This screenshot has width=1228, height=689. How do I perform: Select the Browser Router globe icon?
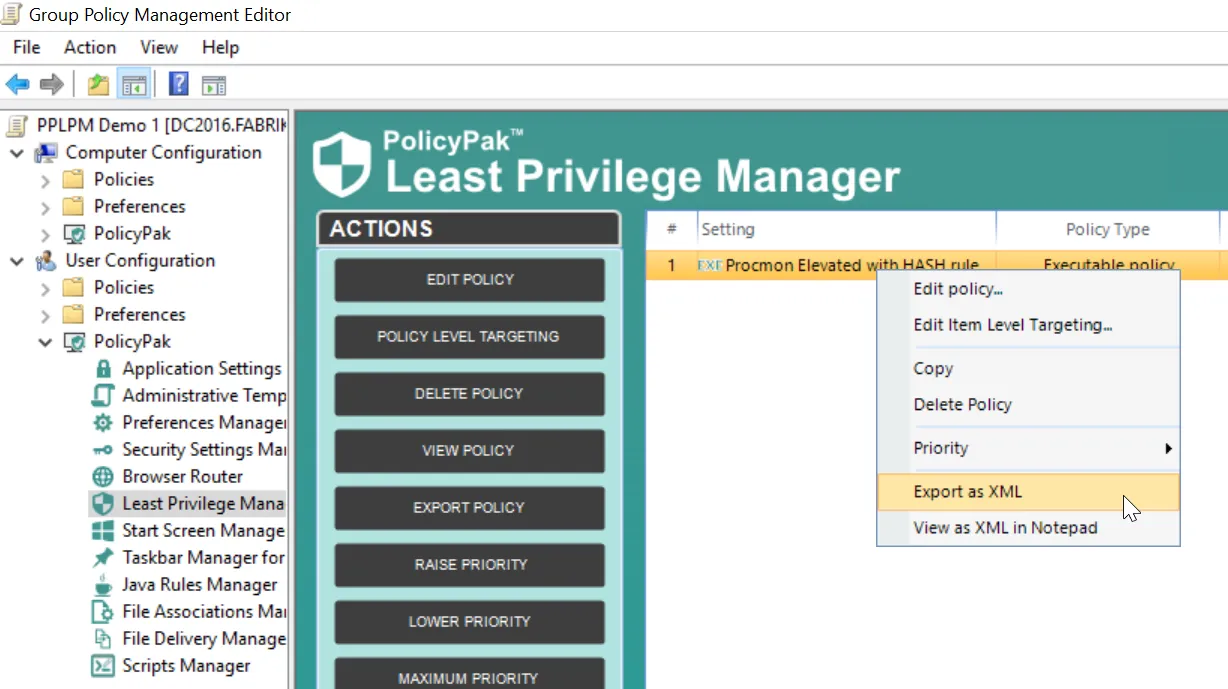[x=103, y=477]
